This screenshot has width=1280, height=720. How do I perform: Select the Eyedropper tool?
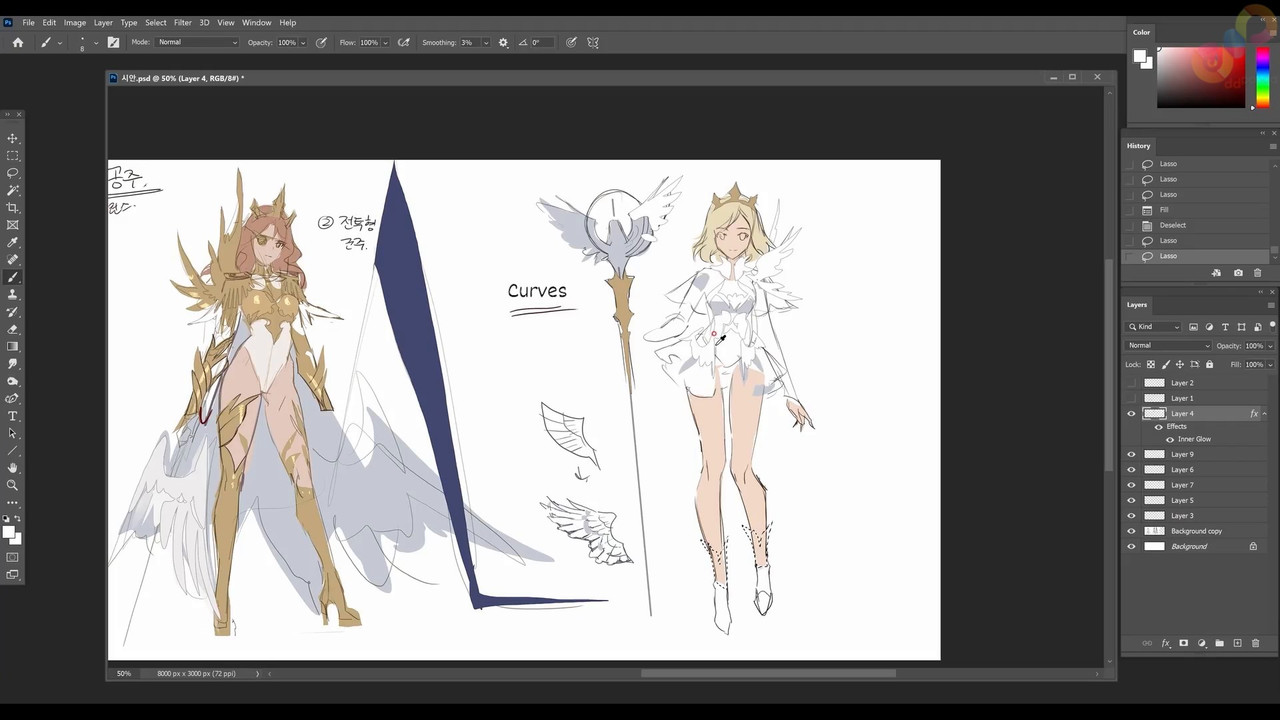(13, 243)
